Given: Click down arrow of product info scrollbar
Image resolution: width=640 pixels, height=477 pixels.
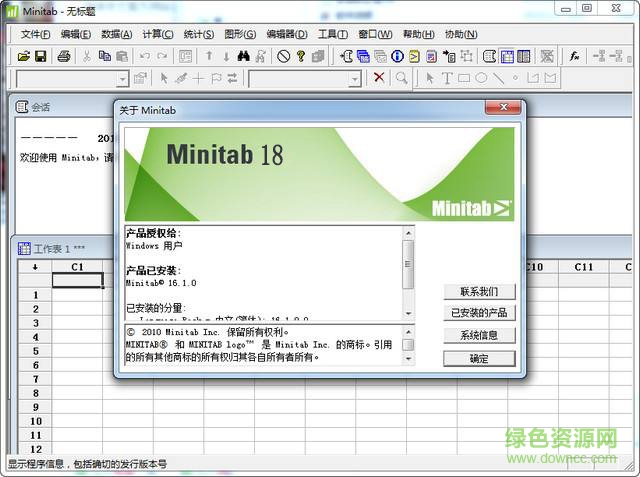Looking at the screenshot, I should [408, 313].
